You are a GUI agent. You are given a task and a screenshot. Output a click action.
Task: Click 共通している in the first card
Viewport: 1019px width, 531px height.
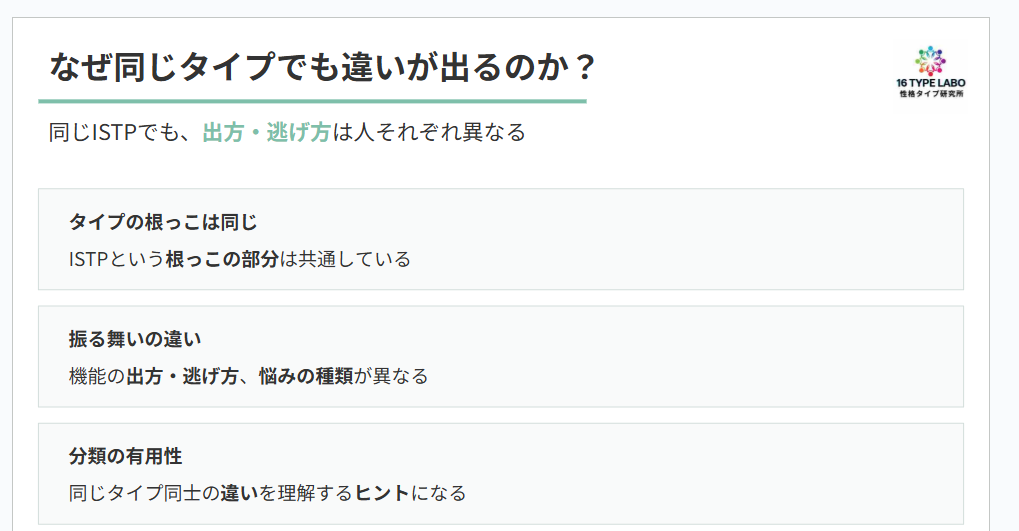(355, 259)
